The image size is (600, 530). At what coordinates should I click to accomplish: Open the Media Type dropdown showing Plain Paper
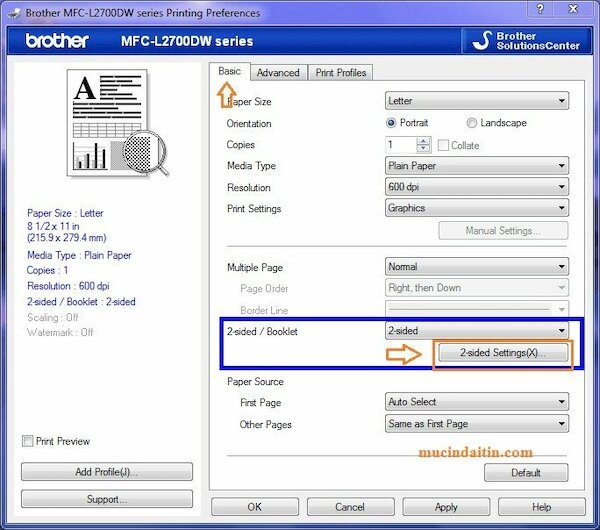click(x=477, y=166)
